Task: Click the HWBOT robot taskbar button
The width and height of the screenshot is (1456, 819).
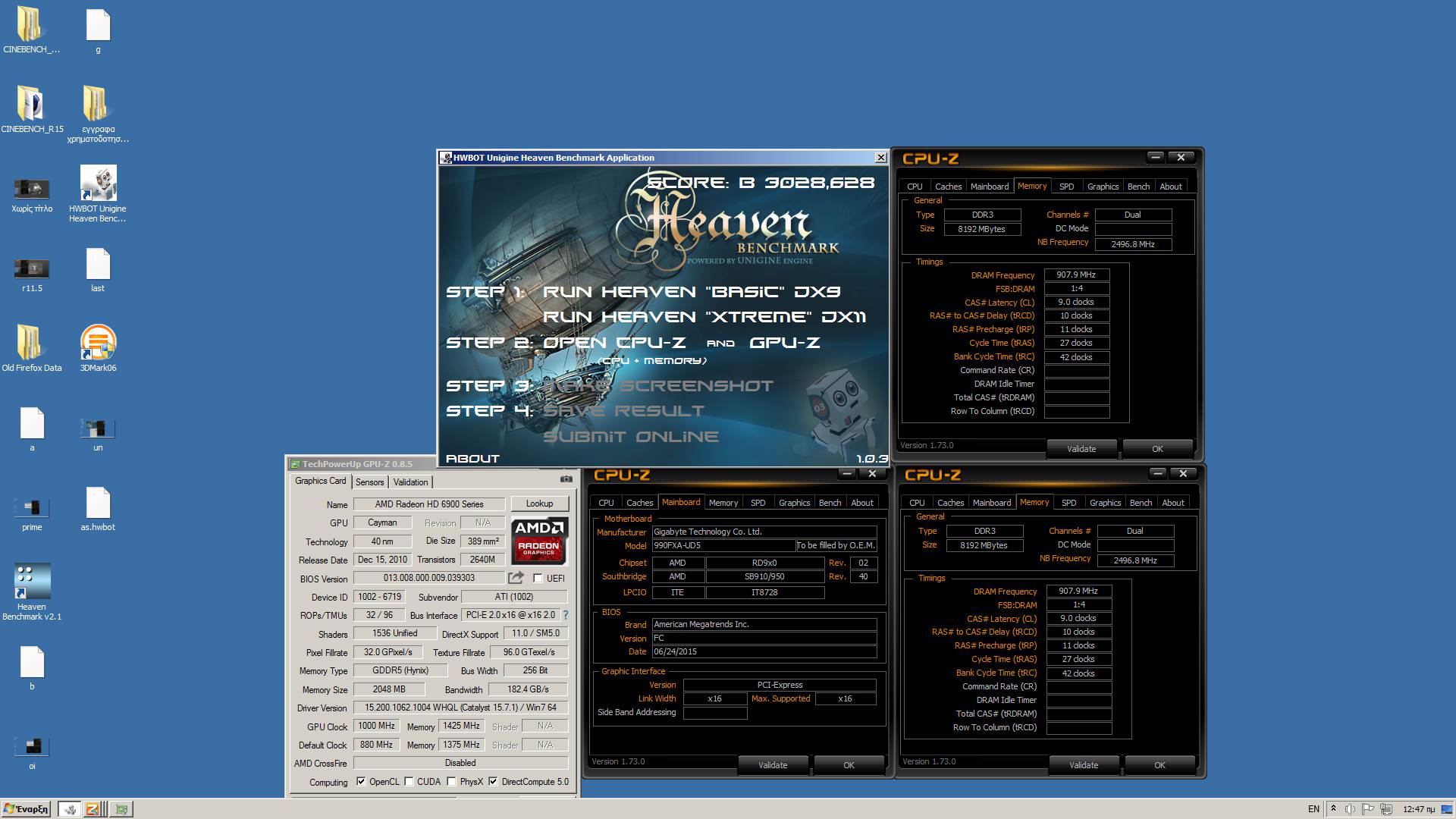Action: 70,809
